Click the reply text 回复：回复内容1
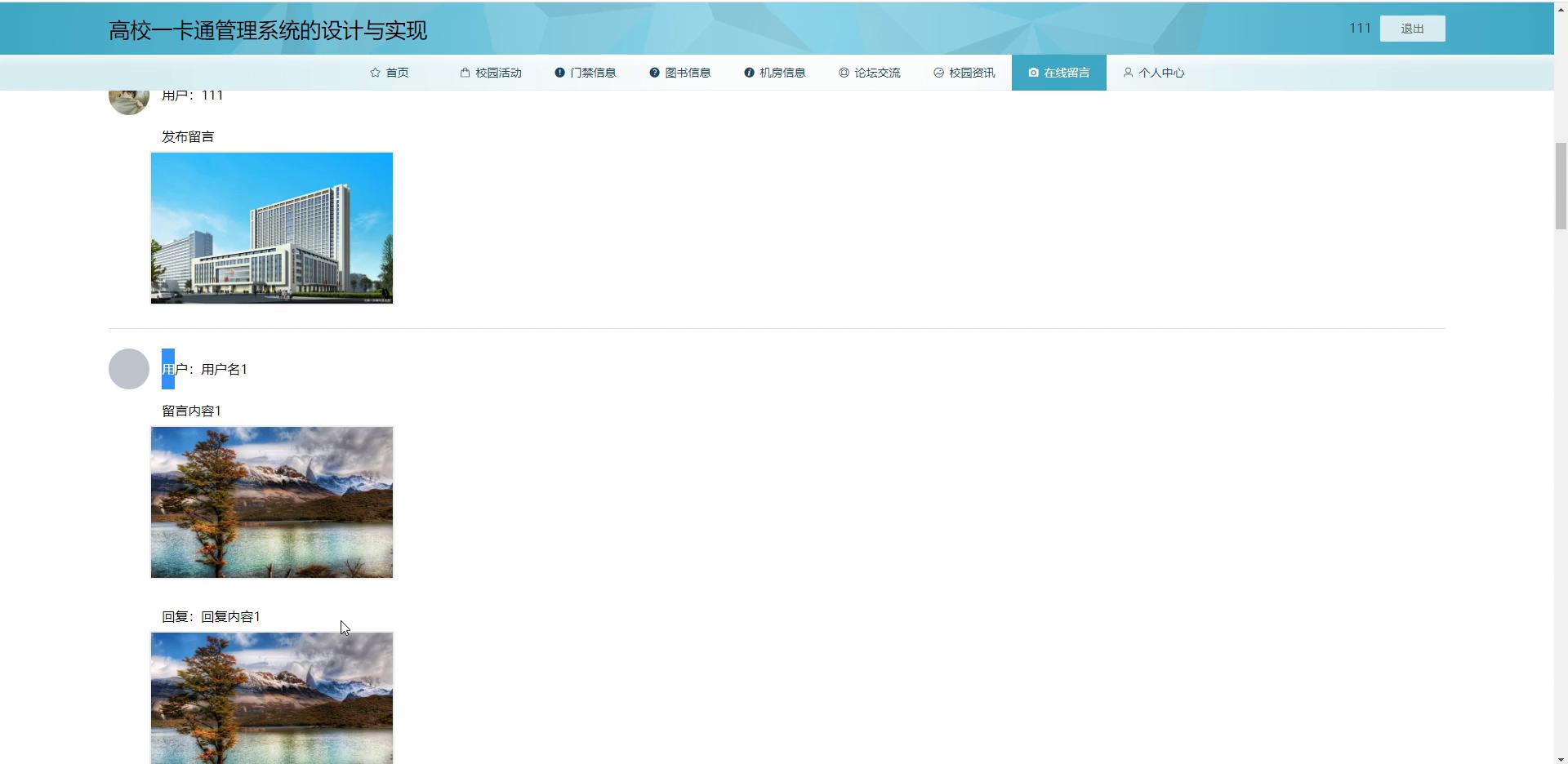 point(211,616)
